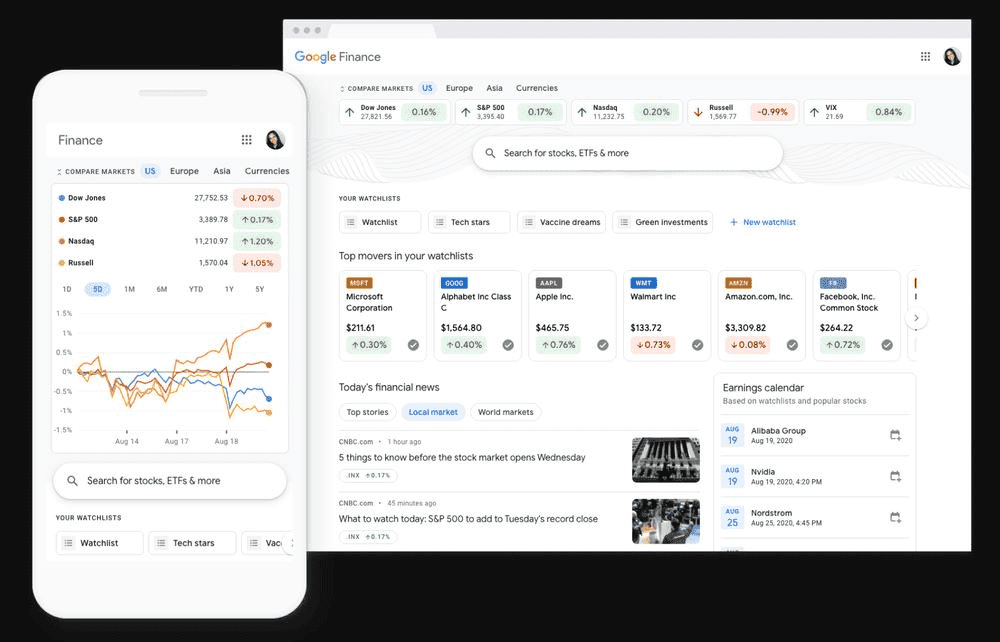Open trading floor news thumbnail

pyautogui.click(x=665, y=521)
